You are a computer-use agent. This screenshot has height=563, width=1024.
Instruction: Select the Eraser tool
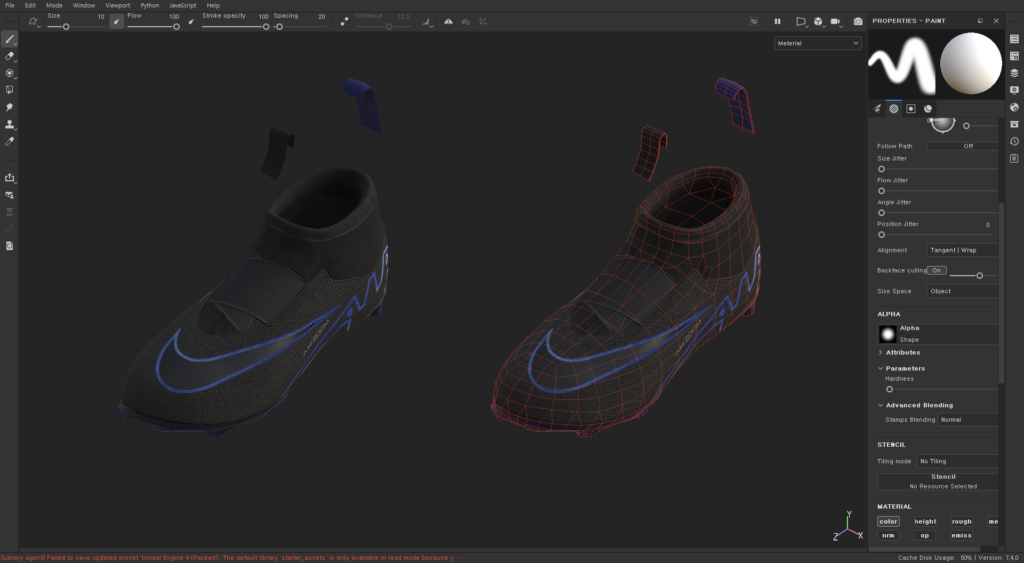coord(10,56)
